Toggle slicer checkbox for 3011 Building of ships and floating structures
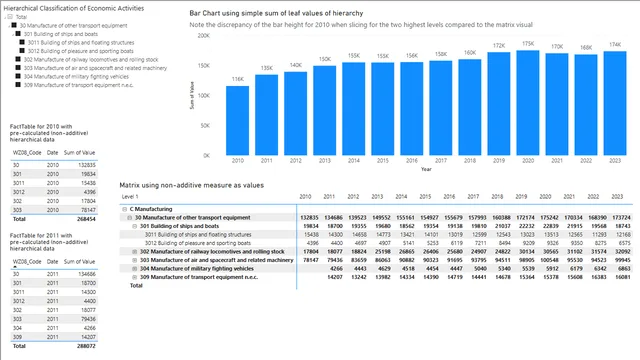Screen dimensions: 640x360 (x=22, y=42)
